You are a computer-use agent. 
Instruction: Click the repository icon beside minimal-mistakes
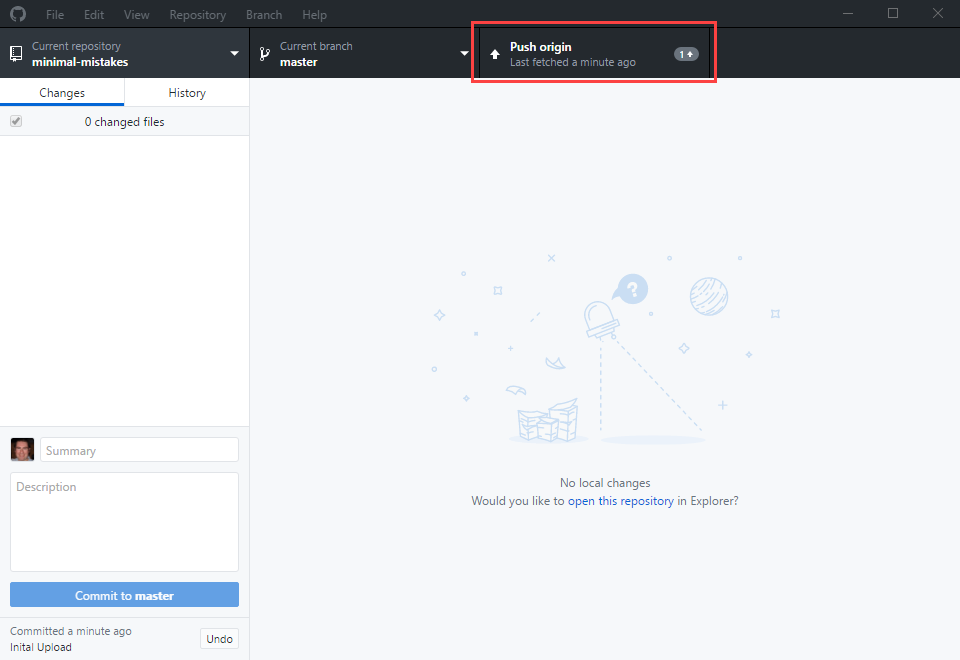click(x=17, y=54)
